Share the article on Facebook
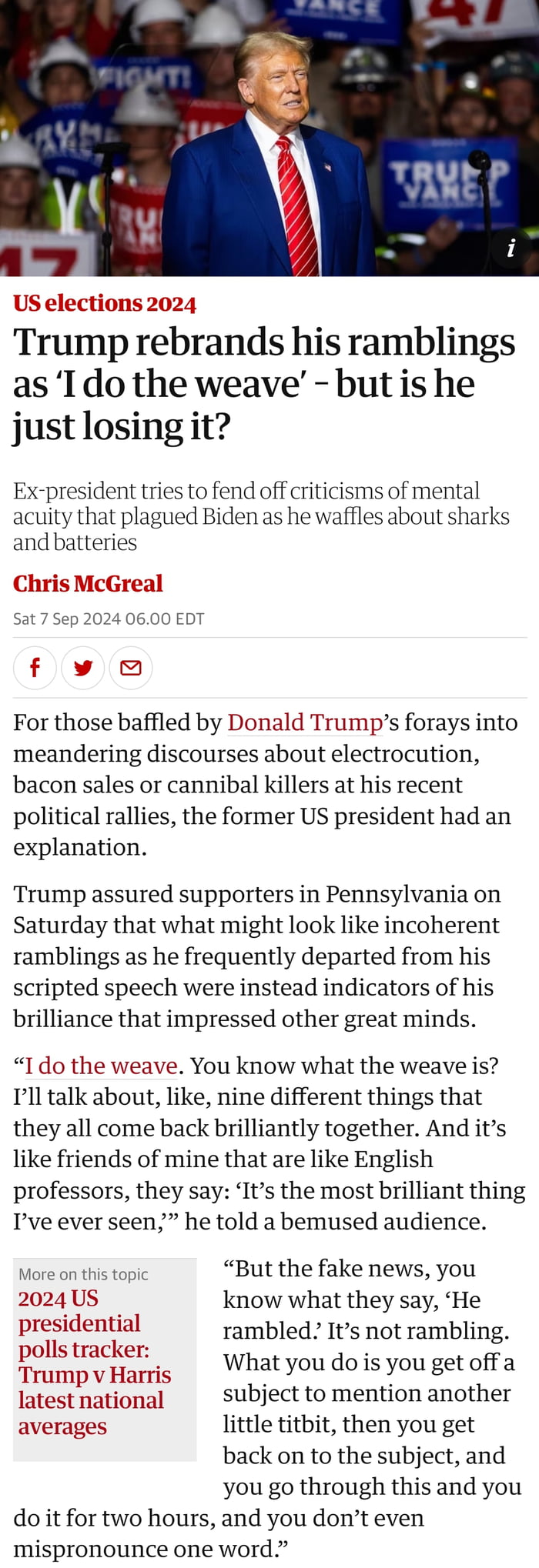 tap(35, 667)
